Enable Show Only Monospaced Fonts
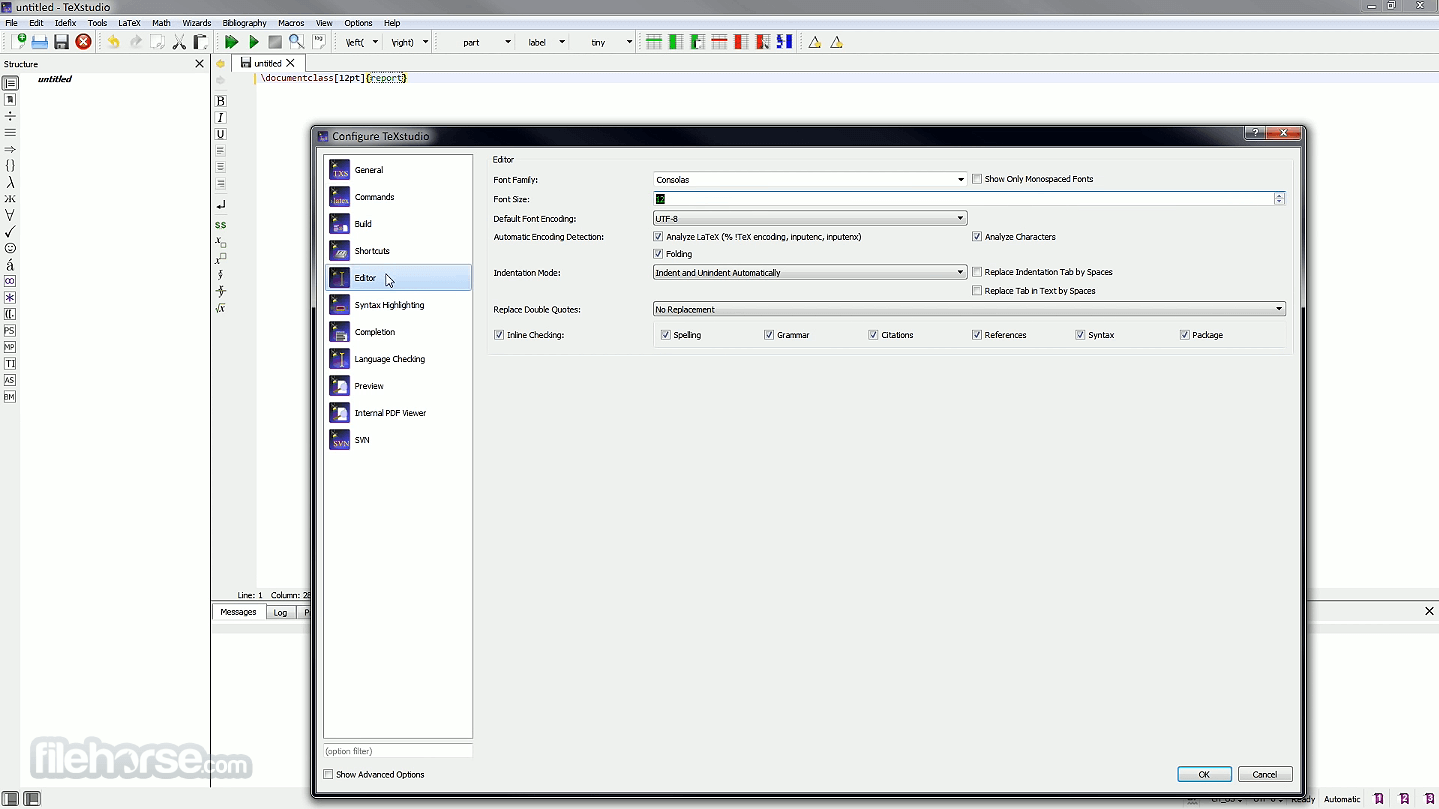This screenshot has width=1439, height=809. [977, 179]
